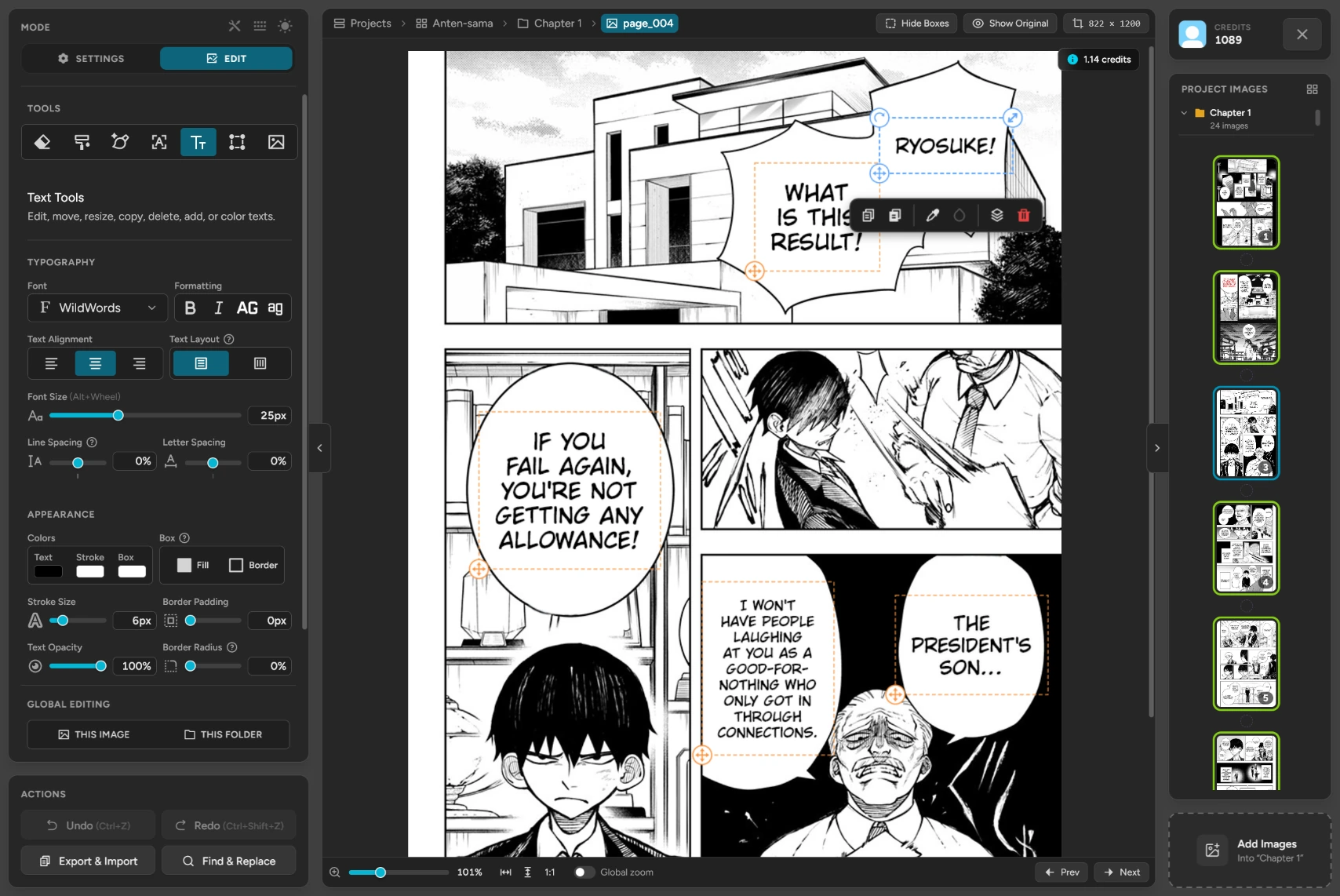Collapse the Chapter 1 folder

[1184, 112]
